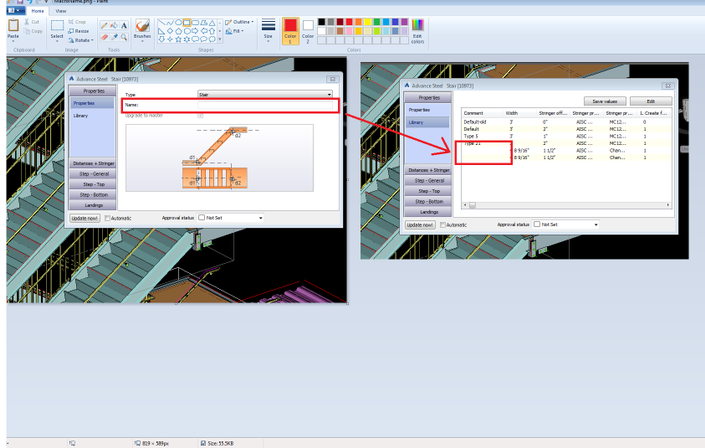This screenshot has width=705, height=448.
Task: Pick the Right arrow shape
Action: (195, 31)
